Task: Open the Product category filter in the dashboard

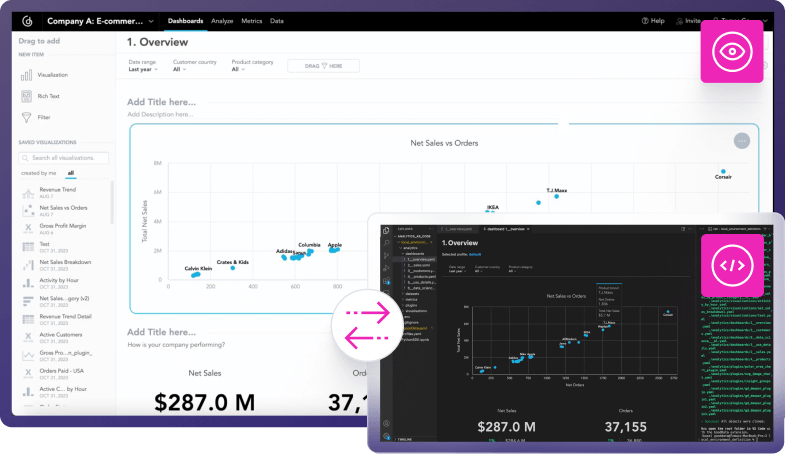Action: [252, 66]
